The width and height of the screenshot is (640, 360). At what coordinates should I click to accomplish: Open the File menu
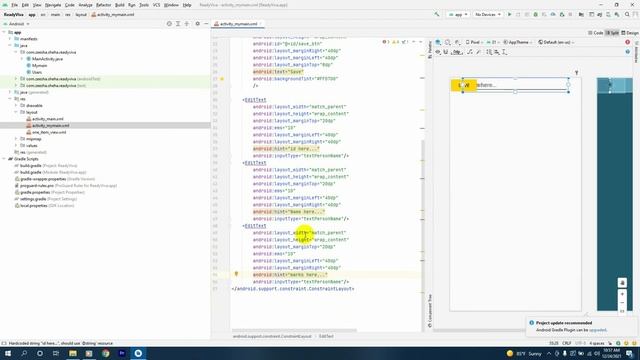[14, 5]
